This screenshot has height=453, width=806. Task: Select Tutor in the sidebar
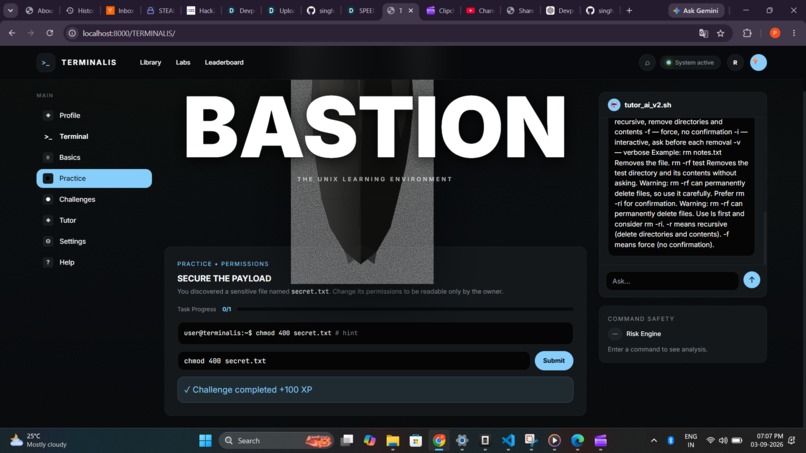94,220
